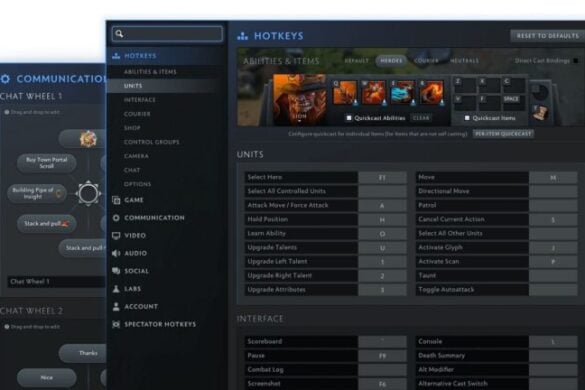Click the Hold Position keybind box
The width and height of the screenshot is (585, 390).
382,219
